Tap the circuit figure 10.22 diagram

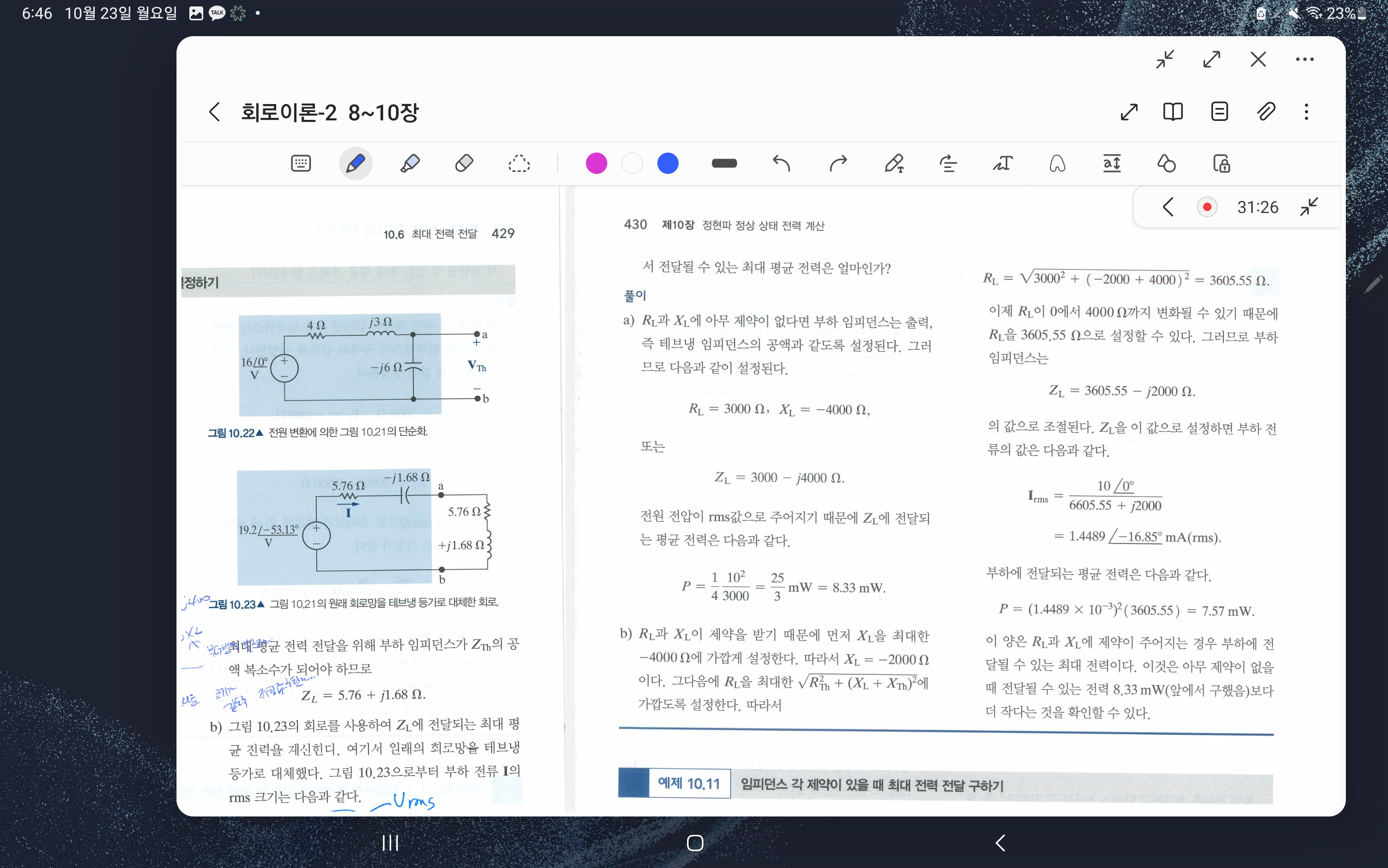(x=363, y=365)
